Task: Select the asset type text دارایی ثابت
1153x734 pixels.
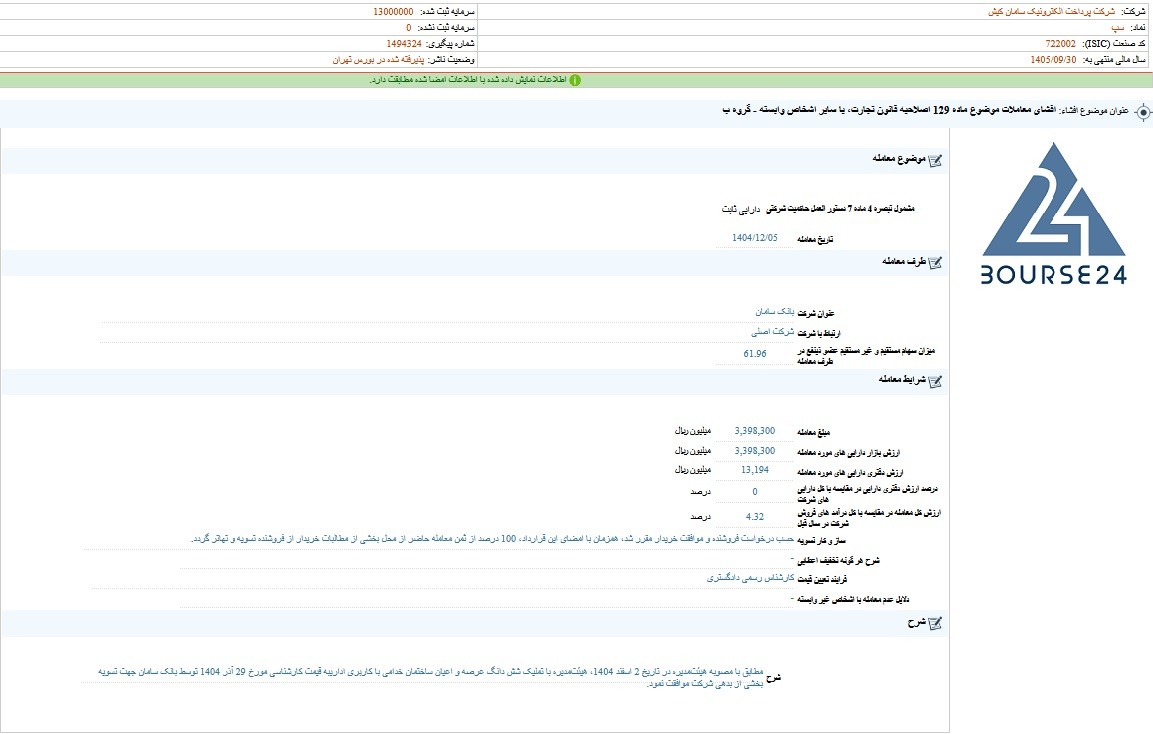Action: pos(740,210)
